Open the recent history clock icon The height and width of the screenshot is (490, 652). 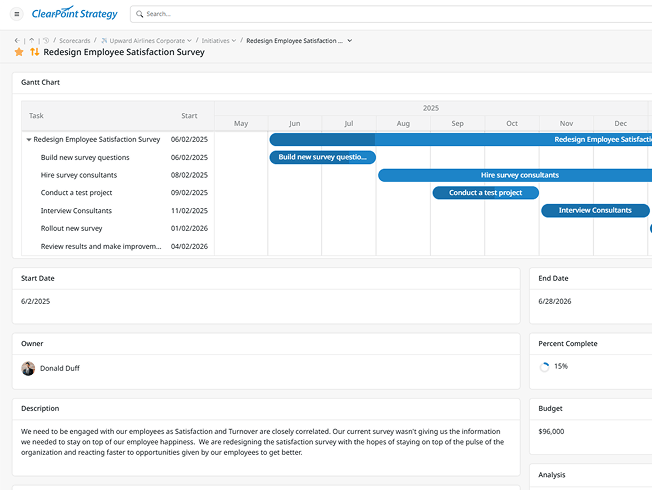click(x=46, y=40)
